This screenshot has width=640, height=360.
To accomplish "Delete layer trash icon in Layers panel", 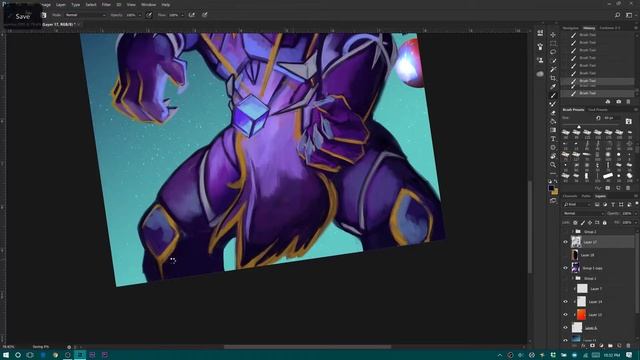I will 629,346.
